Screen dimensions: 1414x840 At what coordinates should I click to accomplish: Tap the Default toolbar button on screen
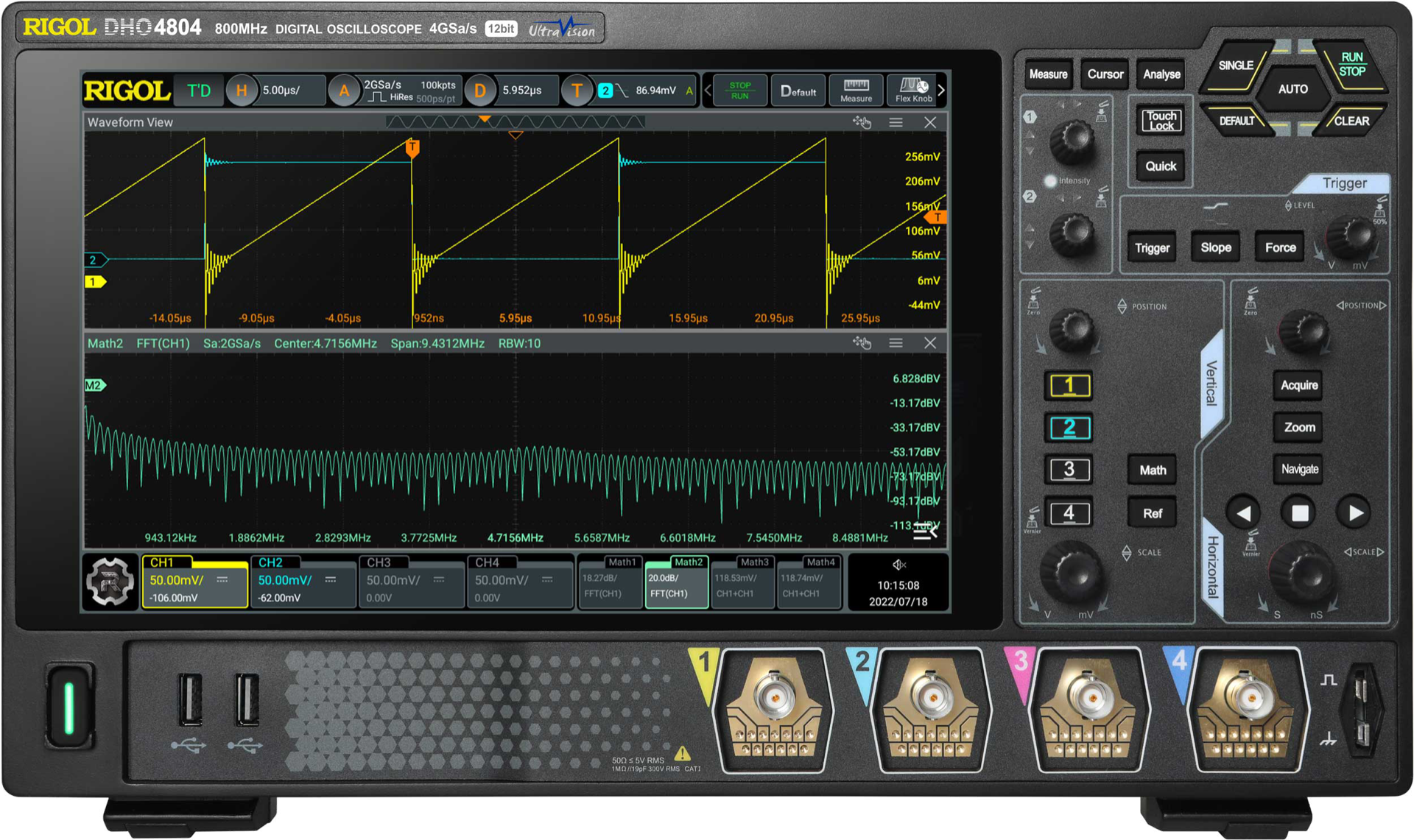(798, 91)
